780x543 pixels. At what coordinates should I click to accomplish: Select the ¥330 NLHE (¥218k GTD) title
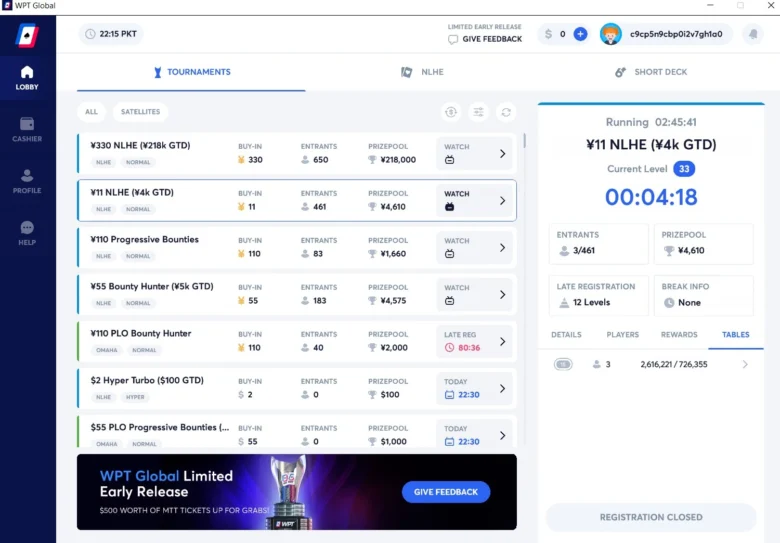tap(140, 145)
